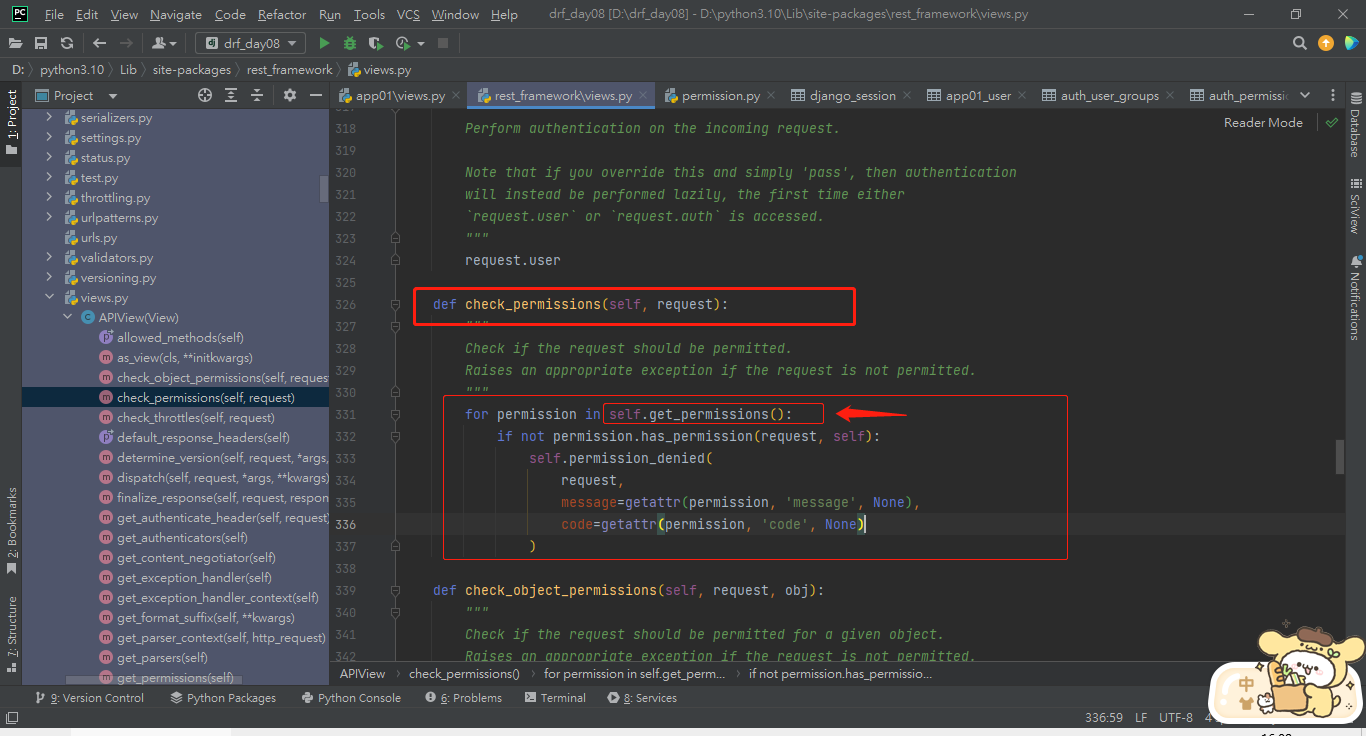Toggle the Database tool window
This screenshot has width=1366, height=736.
1356,125
